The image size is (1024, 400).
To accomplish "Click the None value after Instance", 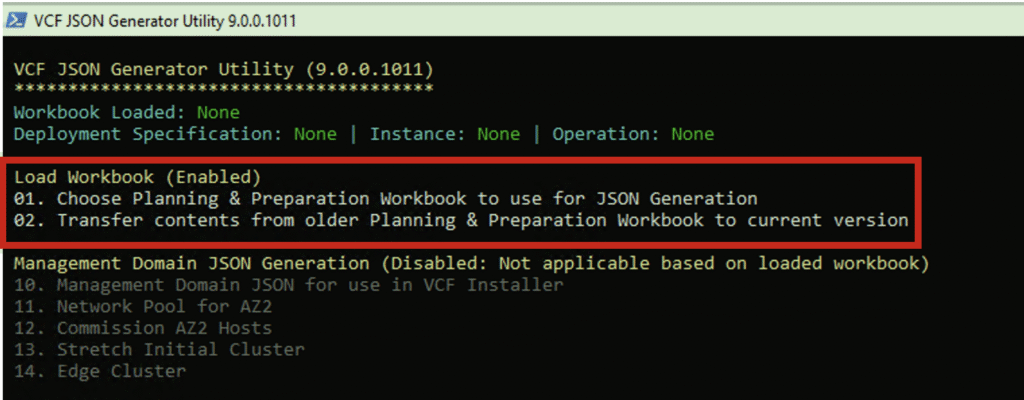I will (498, 134).
